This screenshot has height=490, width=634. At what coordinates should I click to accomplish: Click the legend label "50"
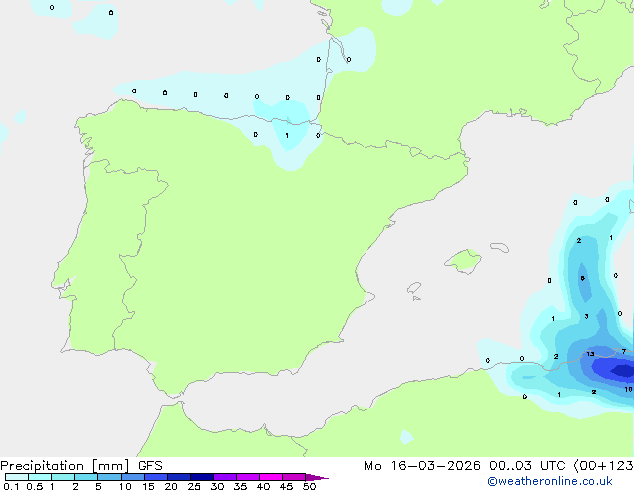[309, 486]
